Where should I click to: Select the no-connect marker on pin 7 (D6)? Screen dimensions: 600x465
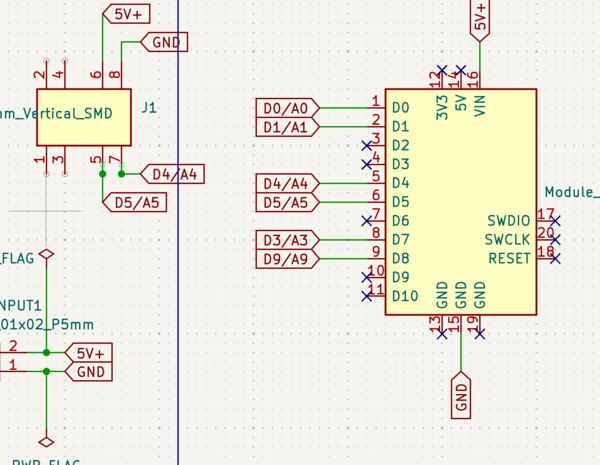tap(367, 221)
